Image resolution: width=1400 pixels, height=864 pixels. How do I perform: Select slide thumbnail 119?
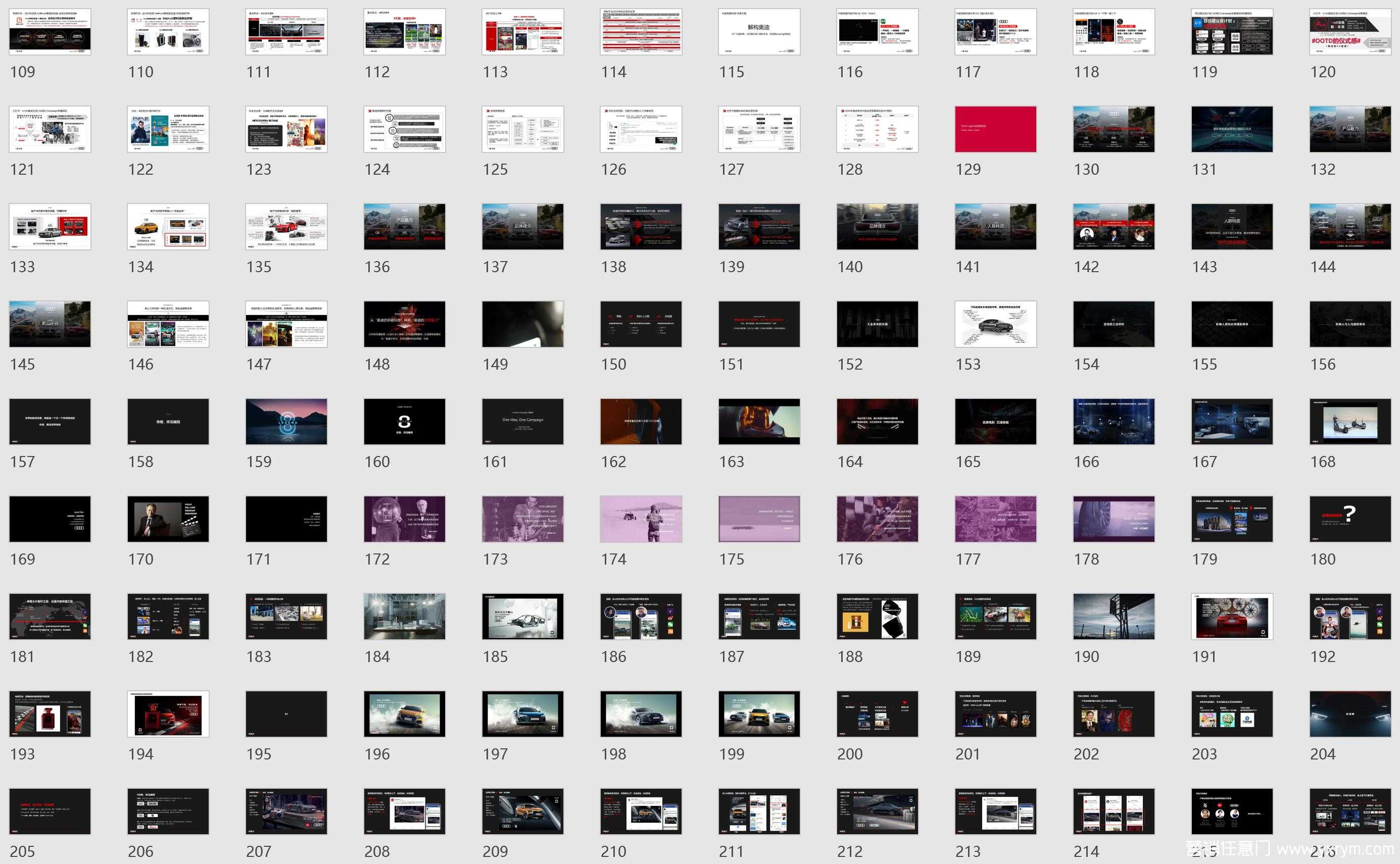(1232, 32)
